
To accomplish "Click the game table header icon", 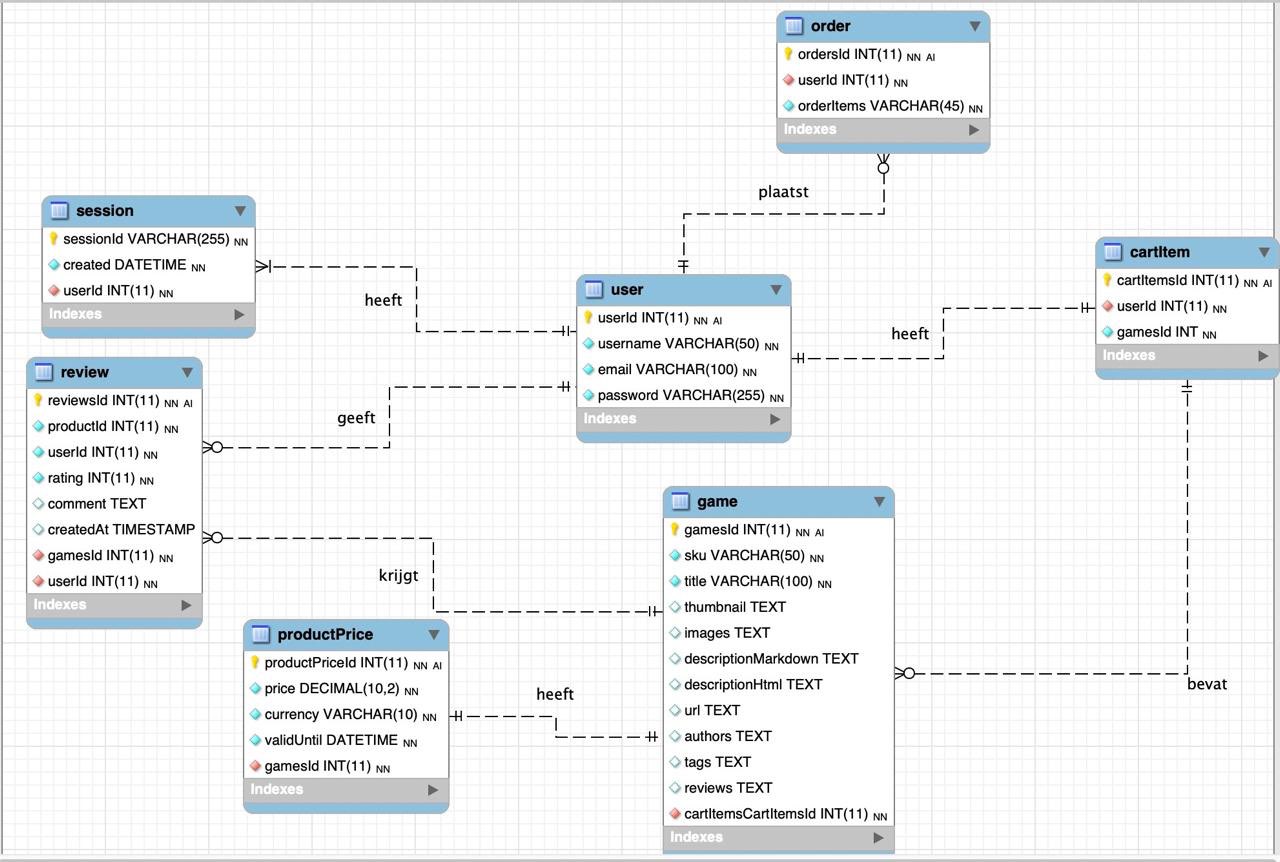I will click(x=680, y=502).
